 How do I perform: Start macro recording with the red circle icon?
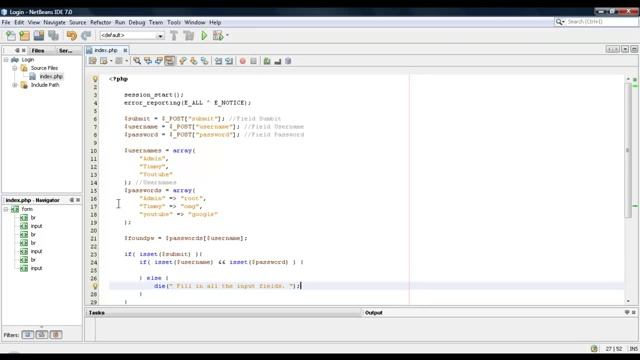tap(242, 61)
